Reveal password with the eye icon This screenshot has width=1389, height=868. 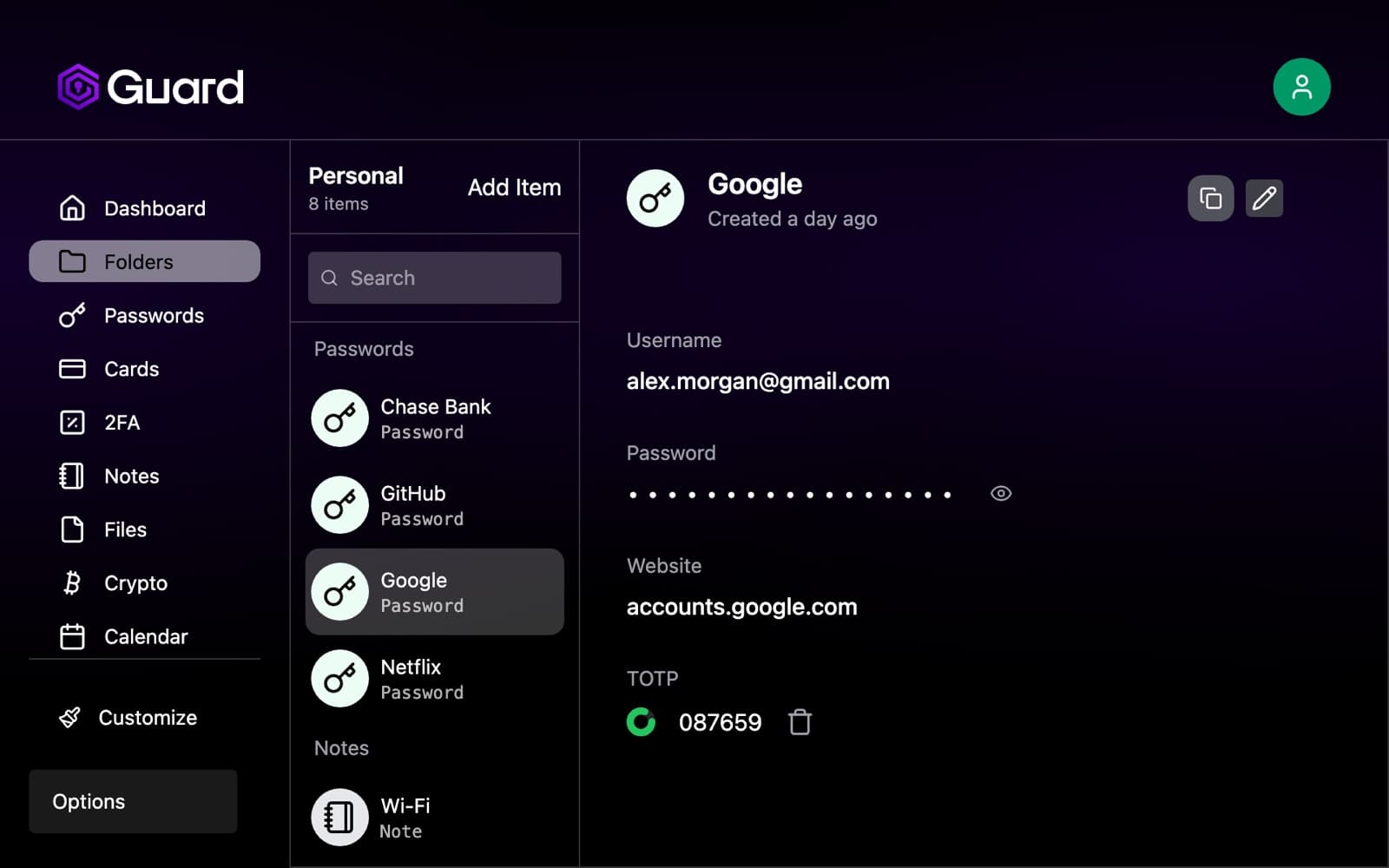point(1001,493)
